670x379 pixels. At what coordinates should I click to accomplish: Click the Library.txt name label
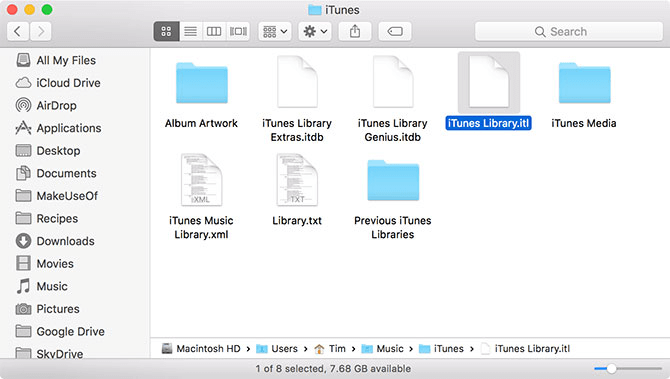(x=297, y=220)
